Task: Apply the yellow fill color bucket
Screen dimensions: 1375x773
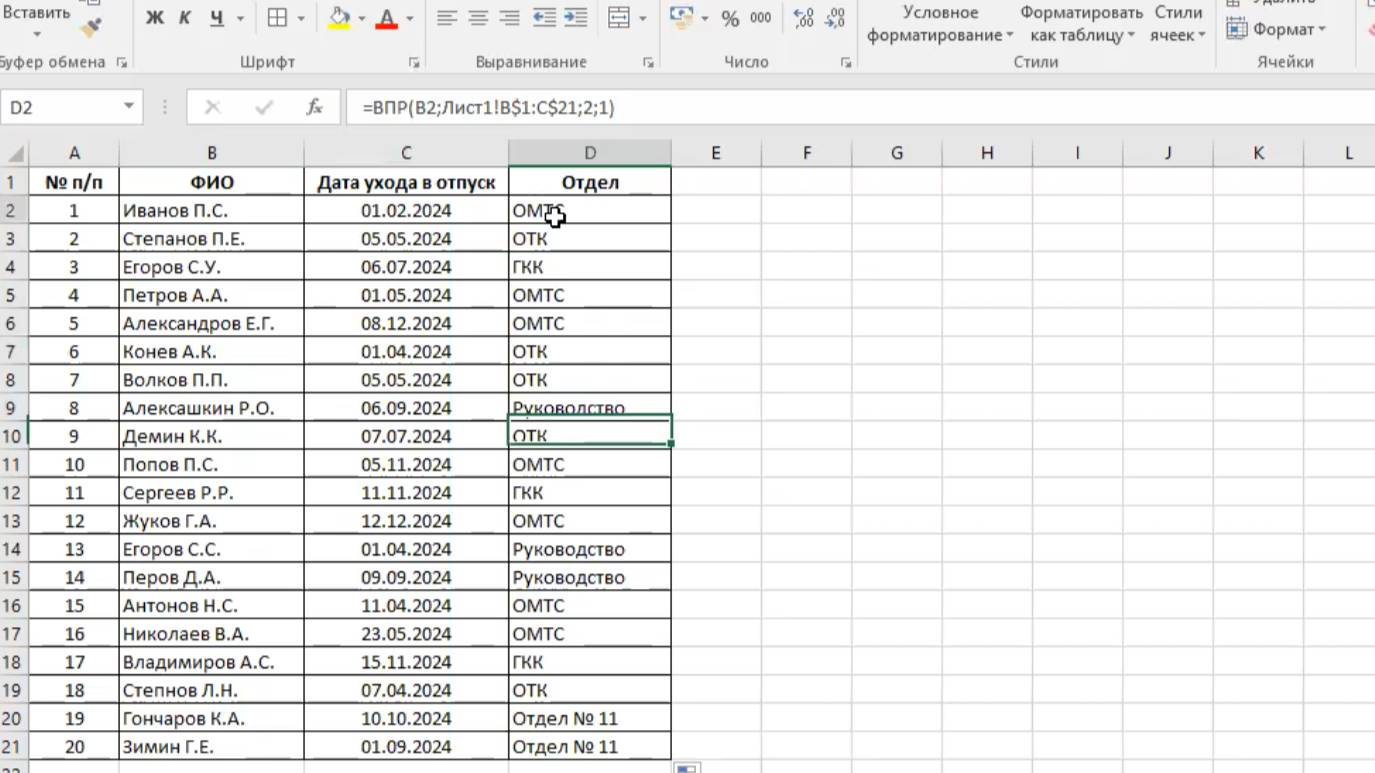Action: click(x=339, y=18)
